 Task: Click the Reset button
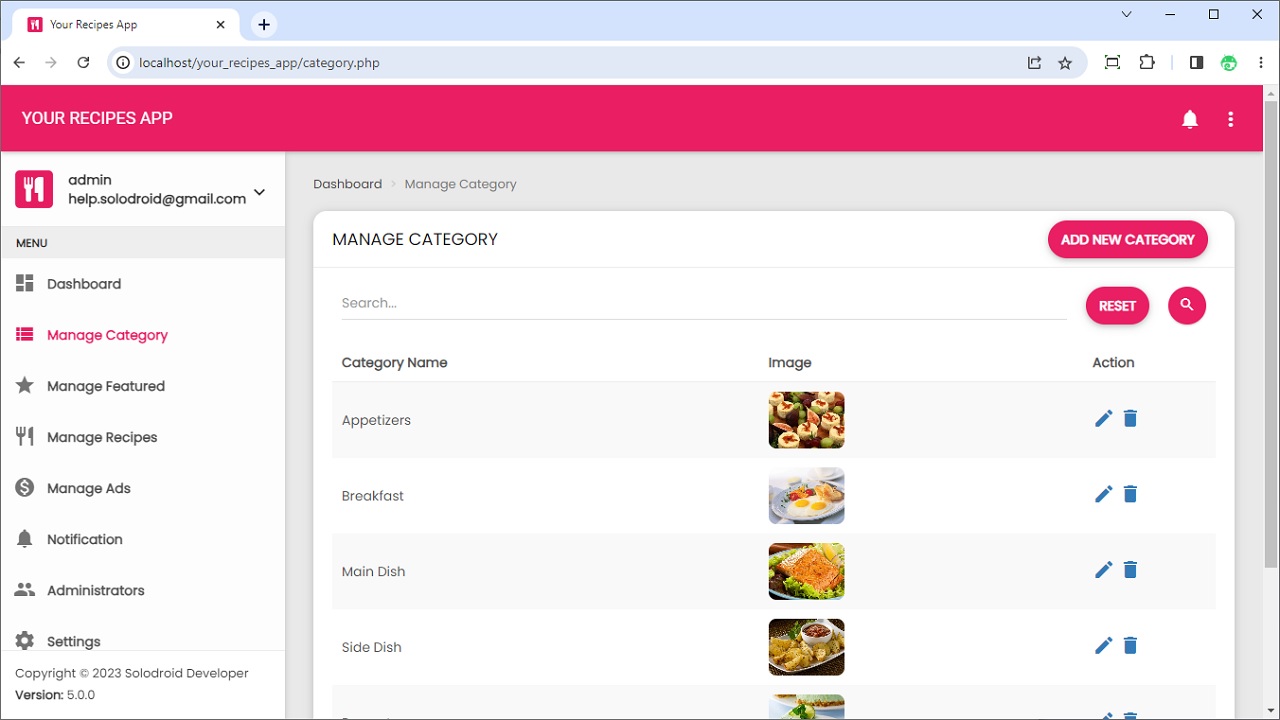pos(1117,306)
